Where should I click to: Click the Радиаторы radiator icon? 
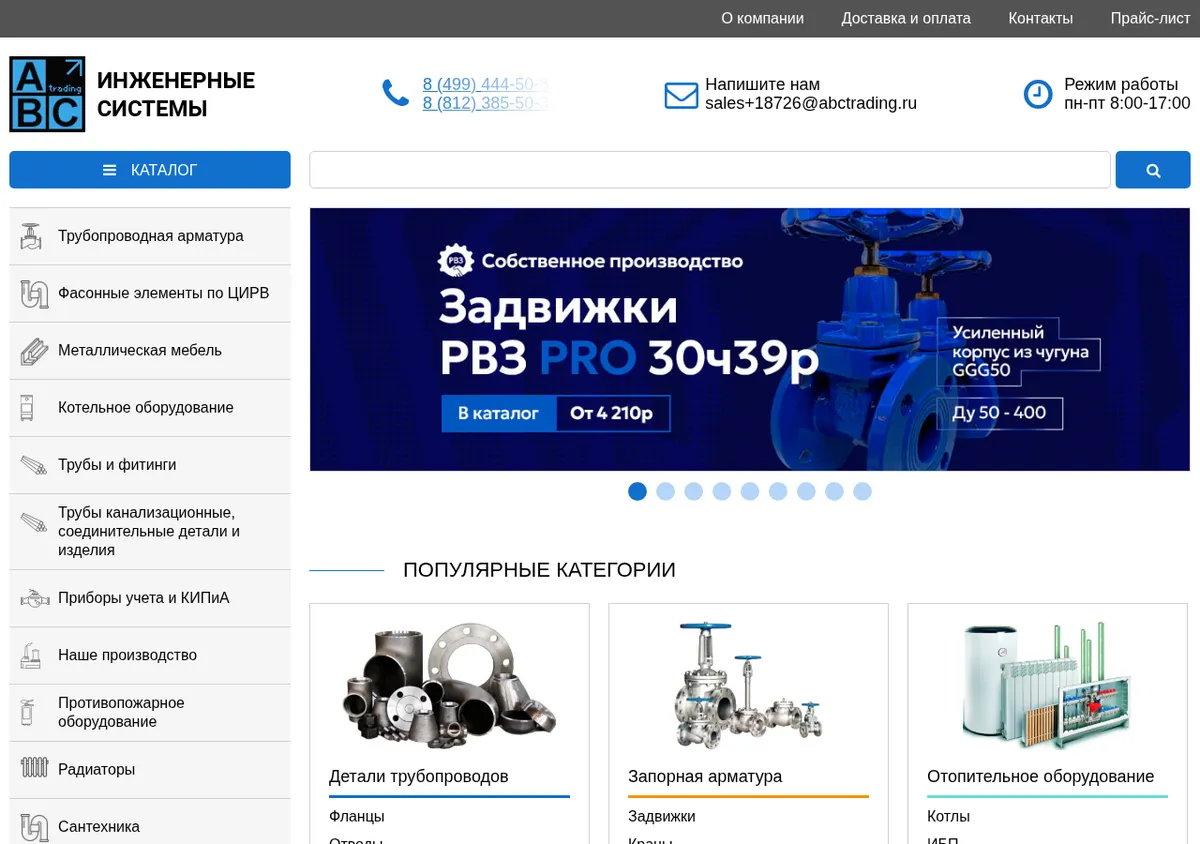34,768
